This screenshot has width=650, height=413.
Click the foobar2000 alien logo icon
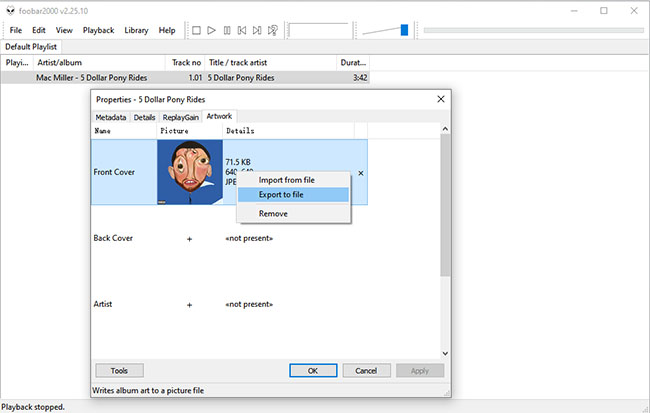click(10, 11)
